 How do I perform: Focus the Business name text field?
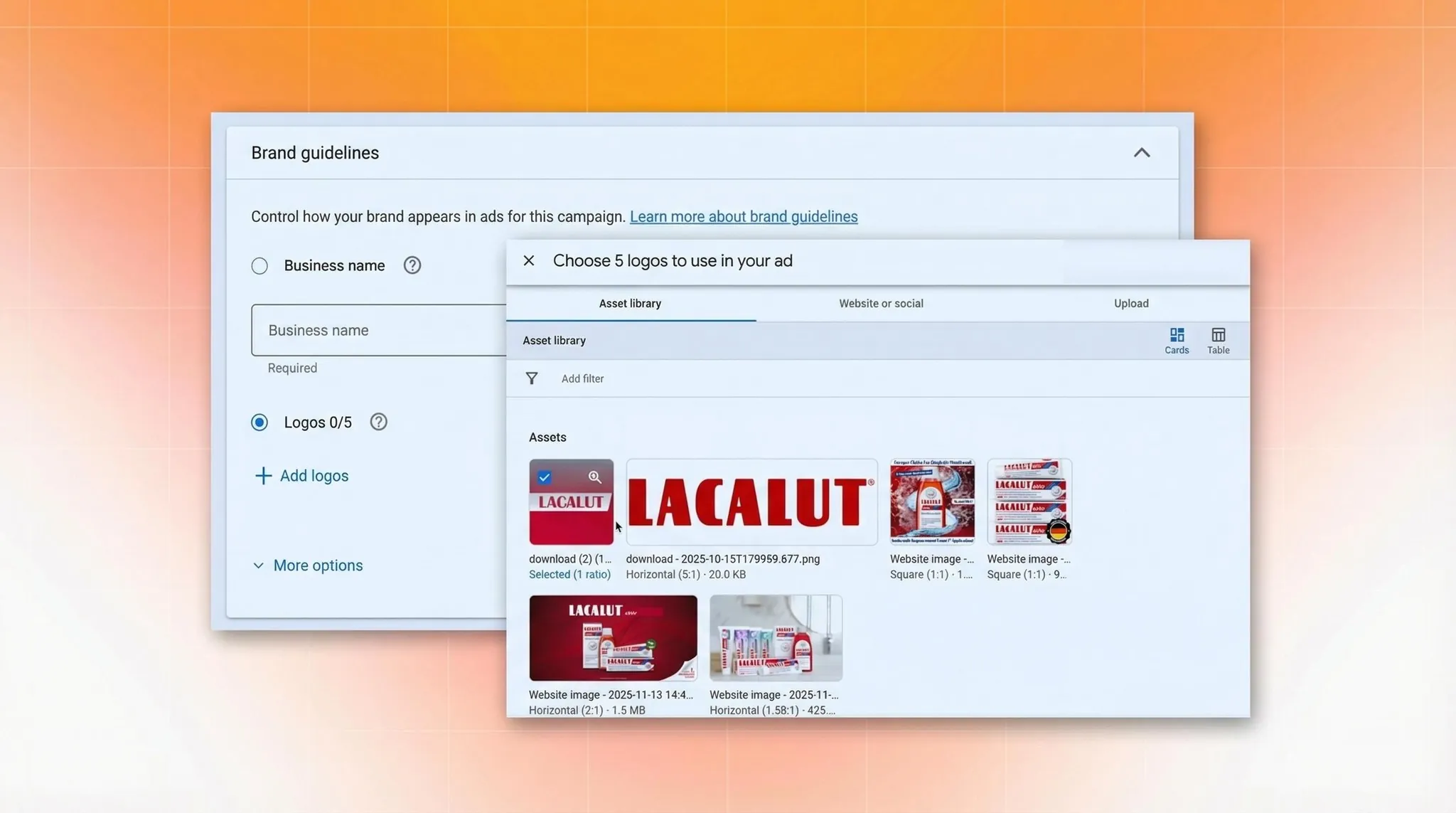click(x=379, y=330)
